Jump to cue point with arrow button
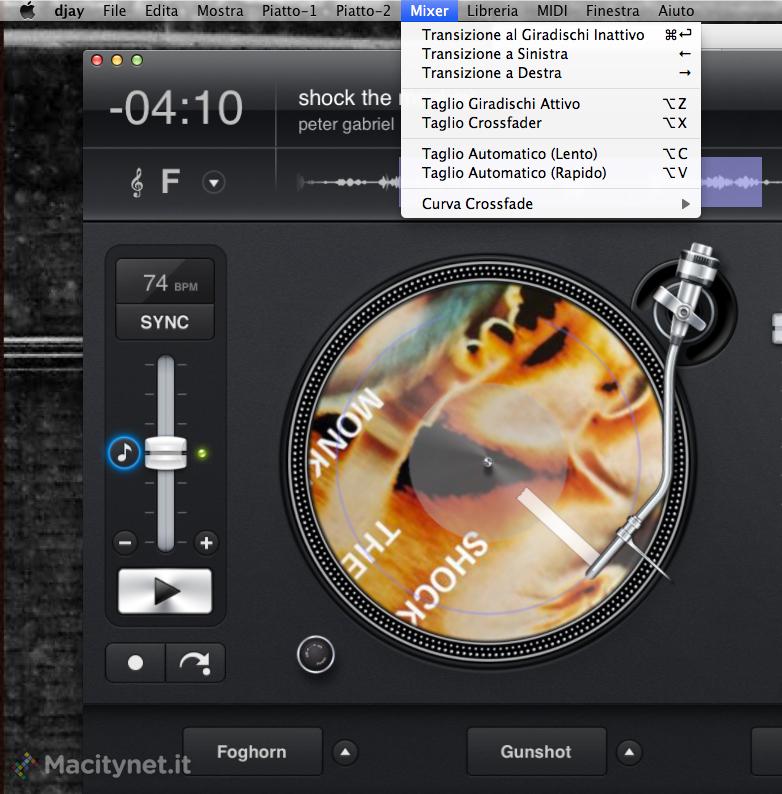 point(196,663)
